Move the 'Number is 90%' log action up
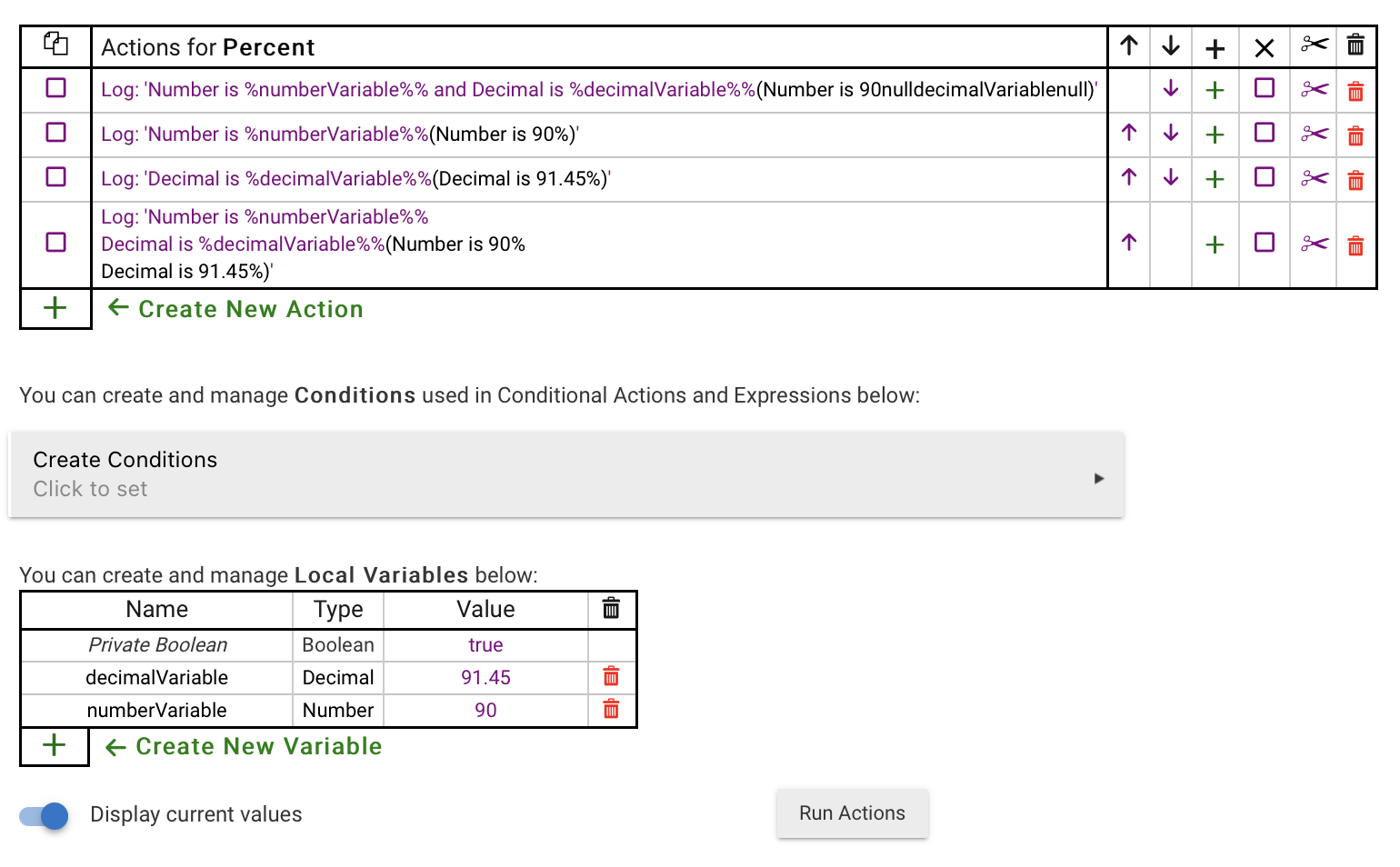This screenshot has width=1400, height=867. [x=1129, y=134]
